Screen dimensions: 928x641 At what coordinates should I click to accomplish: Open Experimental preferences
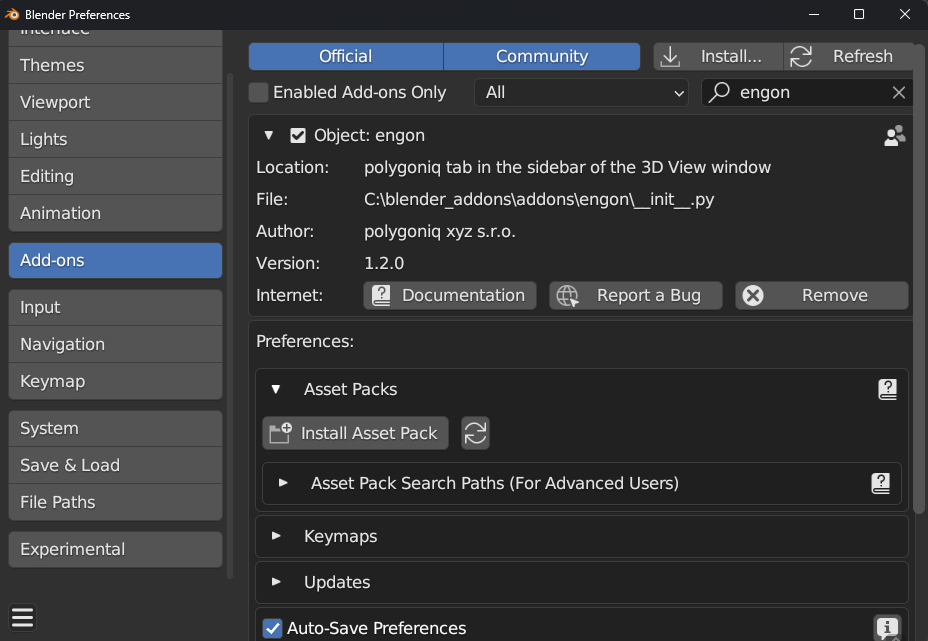coord(115,549)
